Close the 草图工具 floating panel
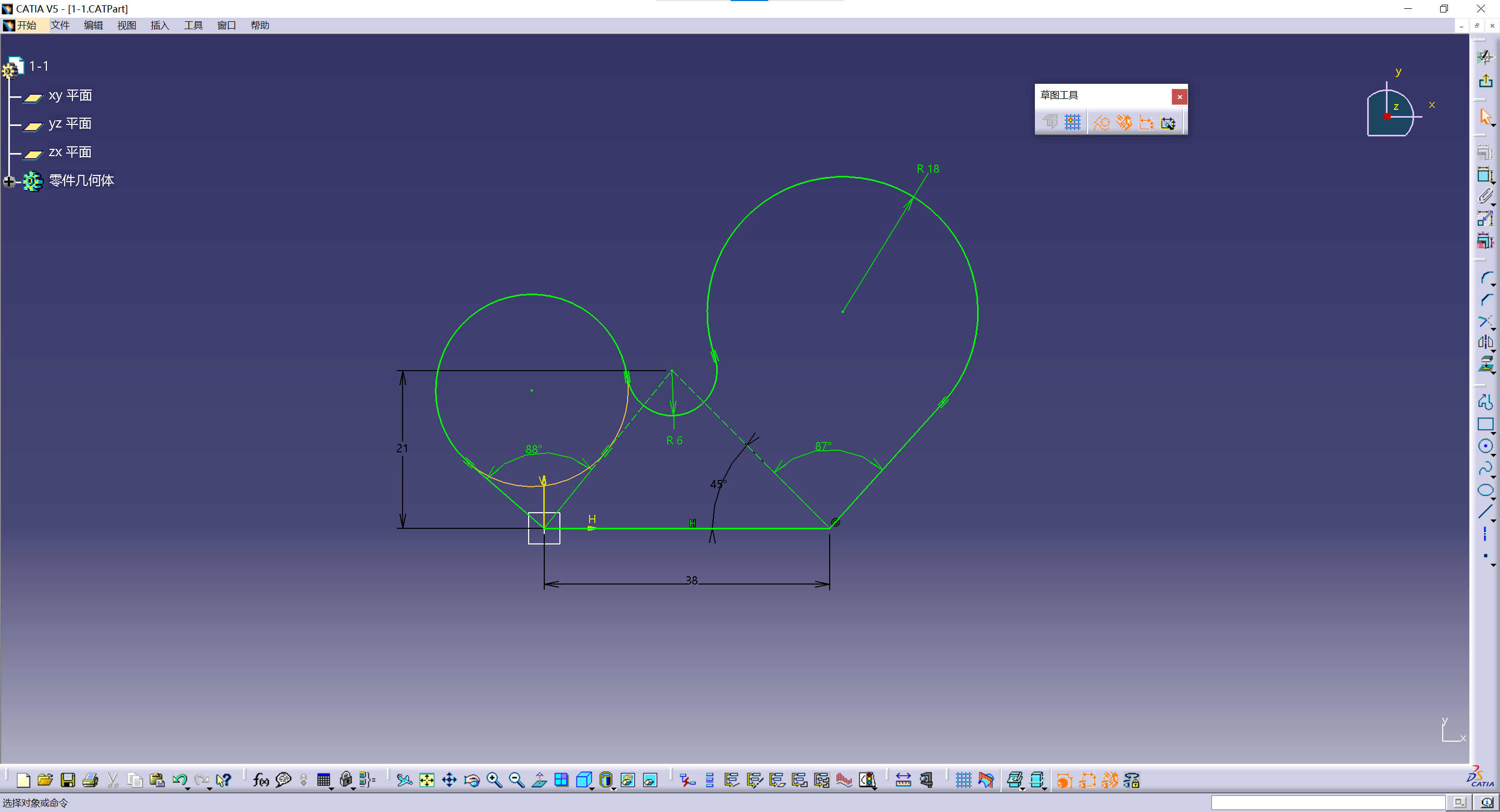The height and width of the screenshot is (812, 1500). point(1179,97)
